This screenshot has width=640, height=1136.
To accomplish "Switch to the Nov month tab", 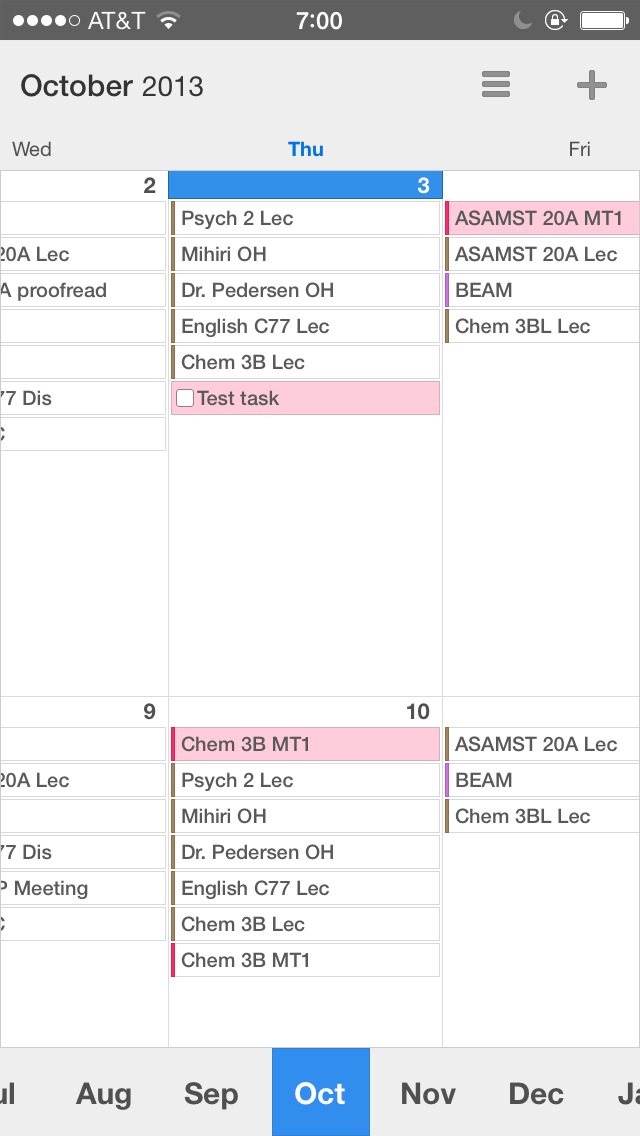I will click(428, 1093).
